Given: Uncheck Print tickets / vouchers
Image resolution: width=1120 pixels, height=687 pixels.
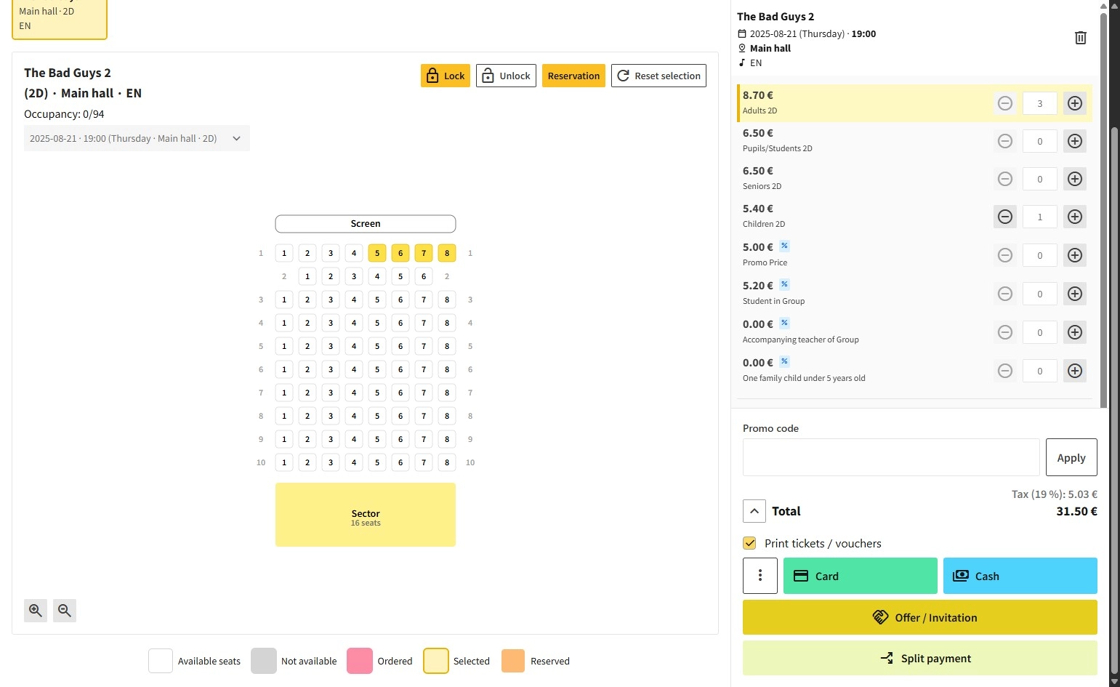Looking at the screenshot, I should 749,543.
